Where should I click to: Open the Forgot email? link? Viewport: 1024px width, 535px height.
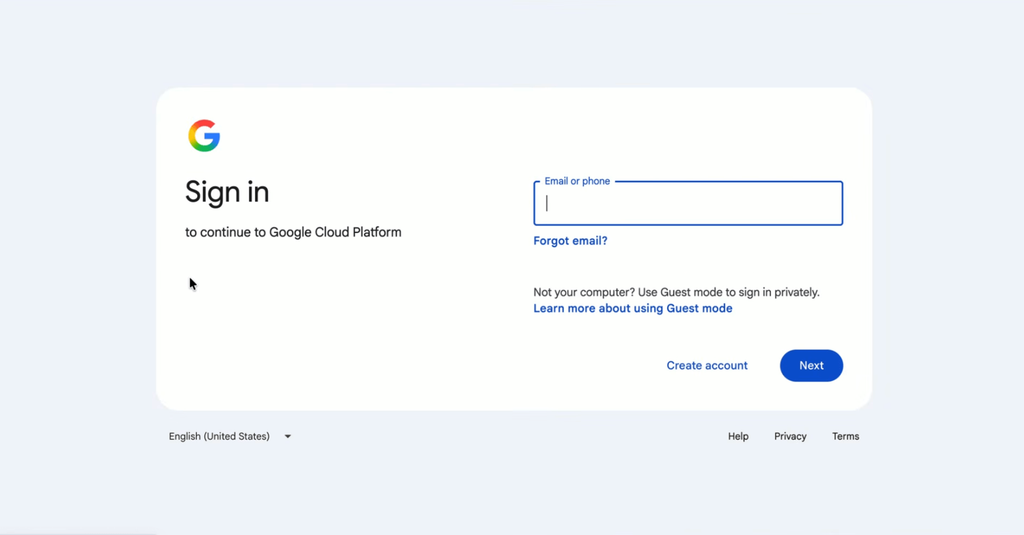[570, 241]
